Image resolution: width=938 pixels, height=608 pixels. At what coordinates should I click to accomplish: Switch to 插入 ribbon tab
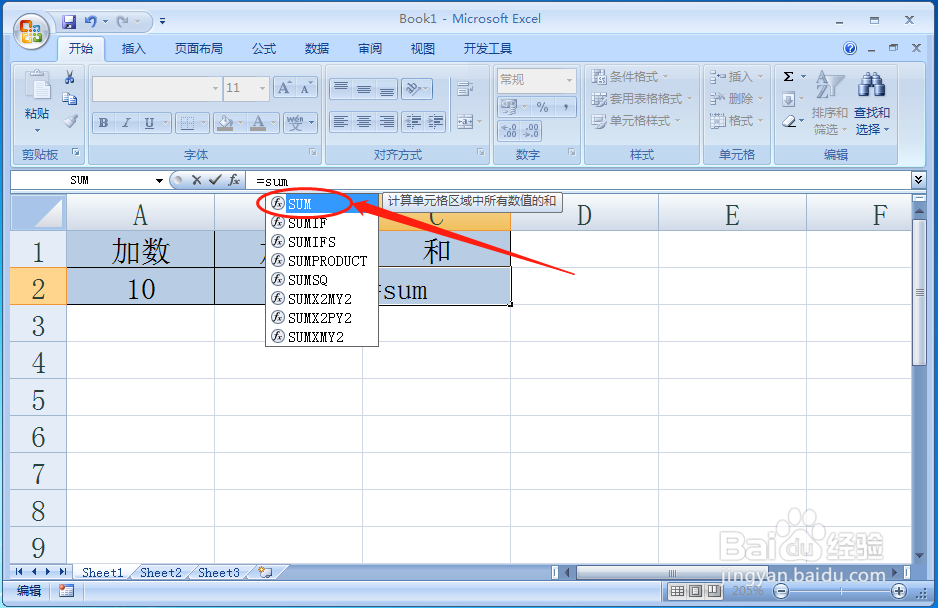pos(133,48)
